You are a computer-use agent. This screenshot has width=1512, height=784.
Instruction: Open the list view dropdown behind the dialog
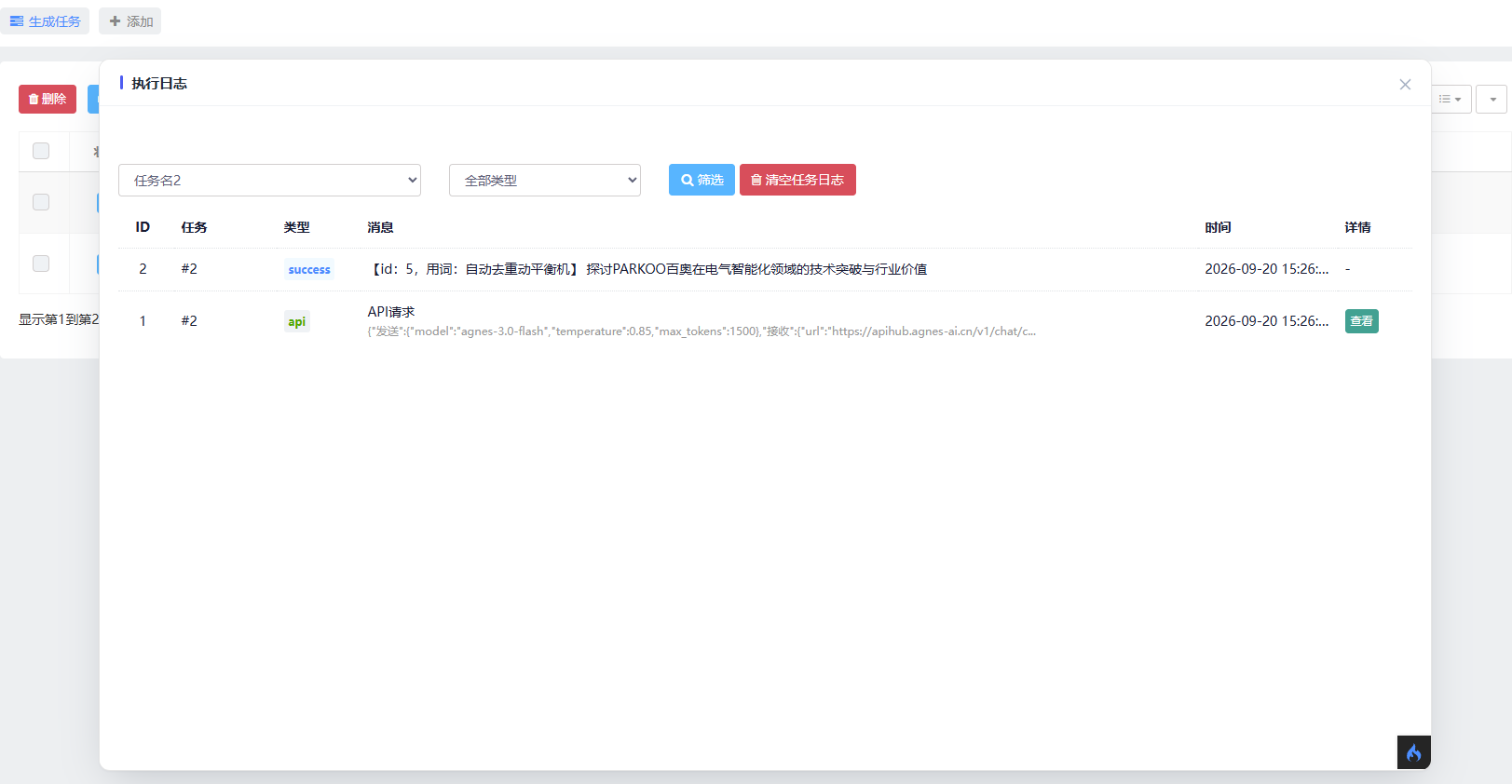coord(1451,99)
